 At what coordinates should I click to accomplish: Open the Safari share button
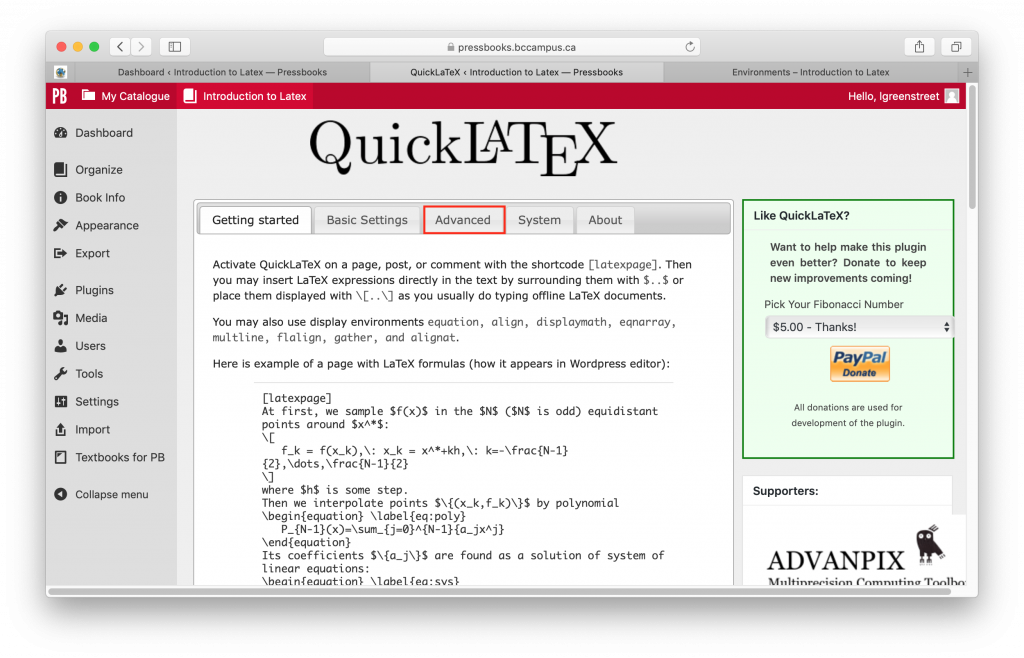click(x=920, y=46)
